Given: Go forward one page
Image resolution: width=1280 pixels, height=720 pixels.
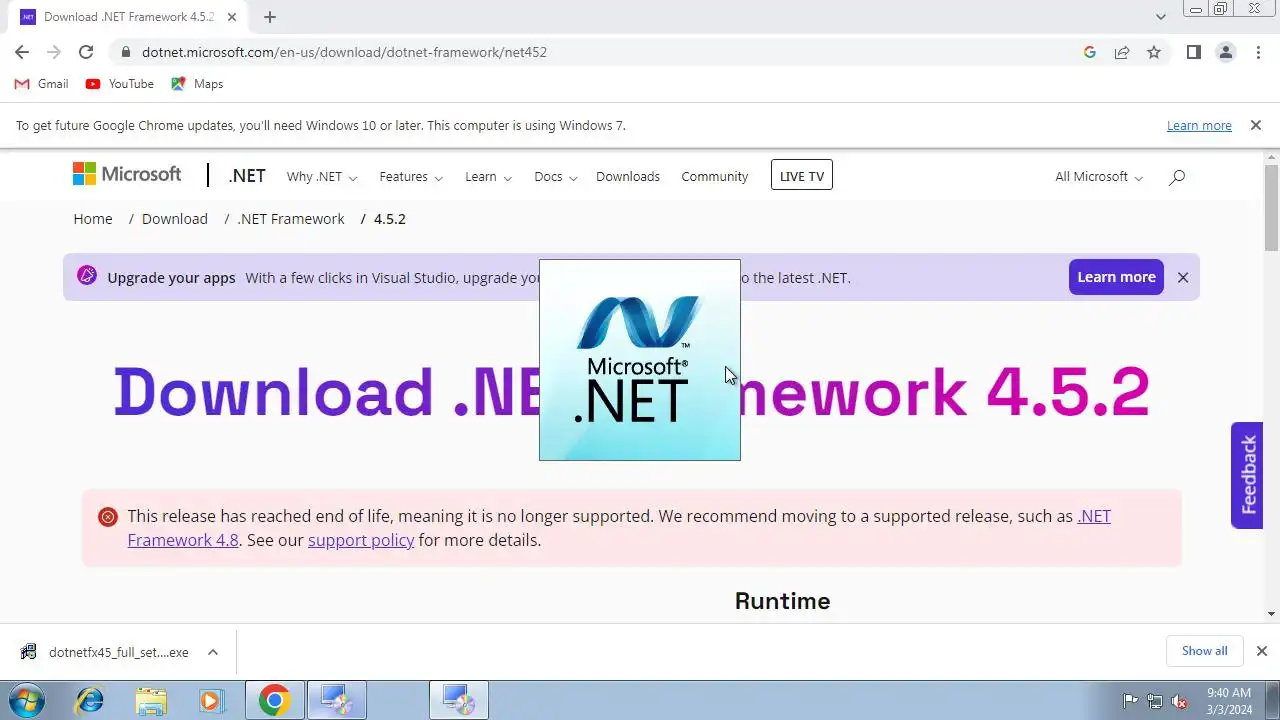Looking at the screenshot, I should 54,52.
